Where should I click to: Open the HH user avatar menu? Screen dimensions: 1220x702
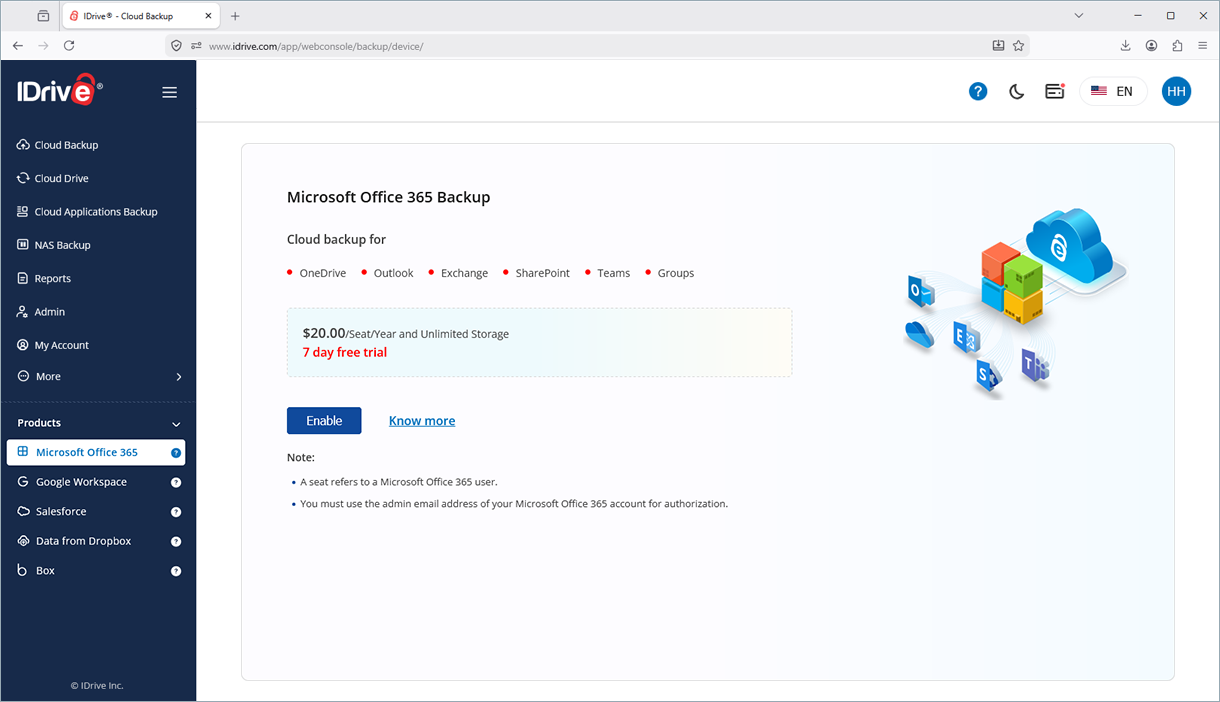(x=1176, y=91)
